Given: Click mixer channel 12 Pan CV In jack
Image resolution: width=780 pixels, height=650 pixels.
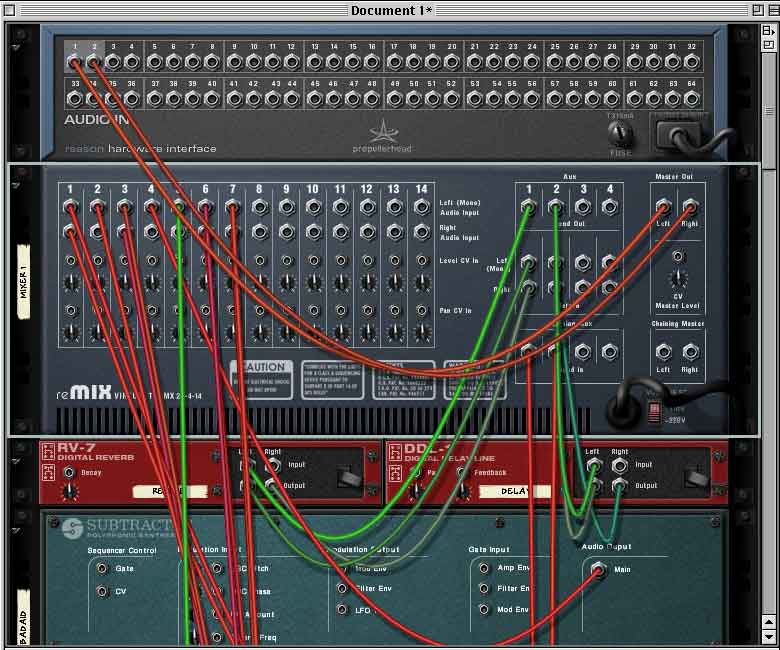Looking at the screenshot, I should [x=368, y=310].
